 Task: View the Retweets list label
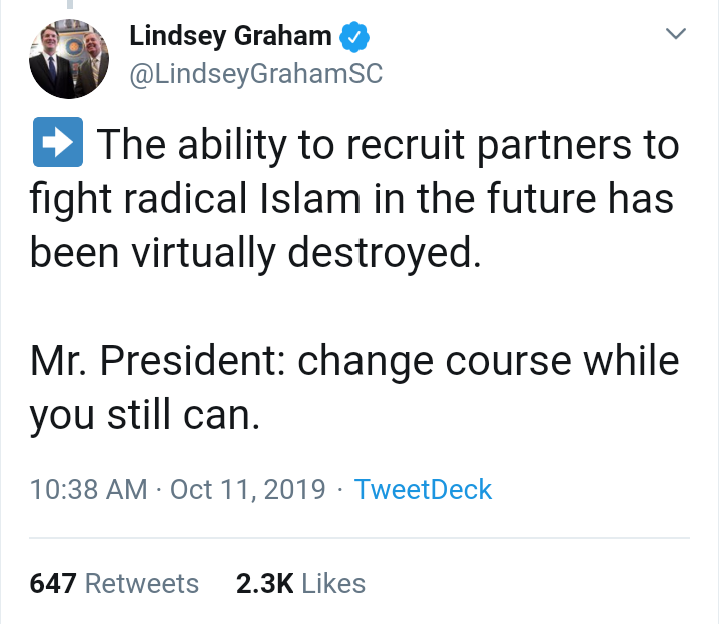coord(142,583)
